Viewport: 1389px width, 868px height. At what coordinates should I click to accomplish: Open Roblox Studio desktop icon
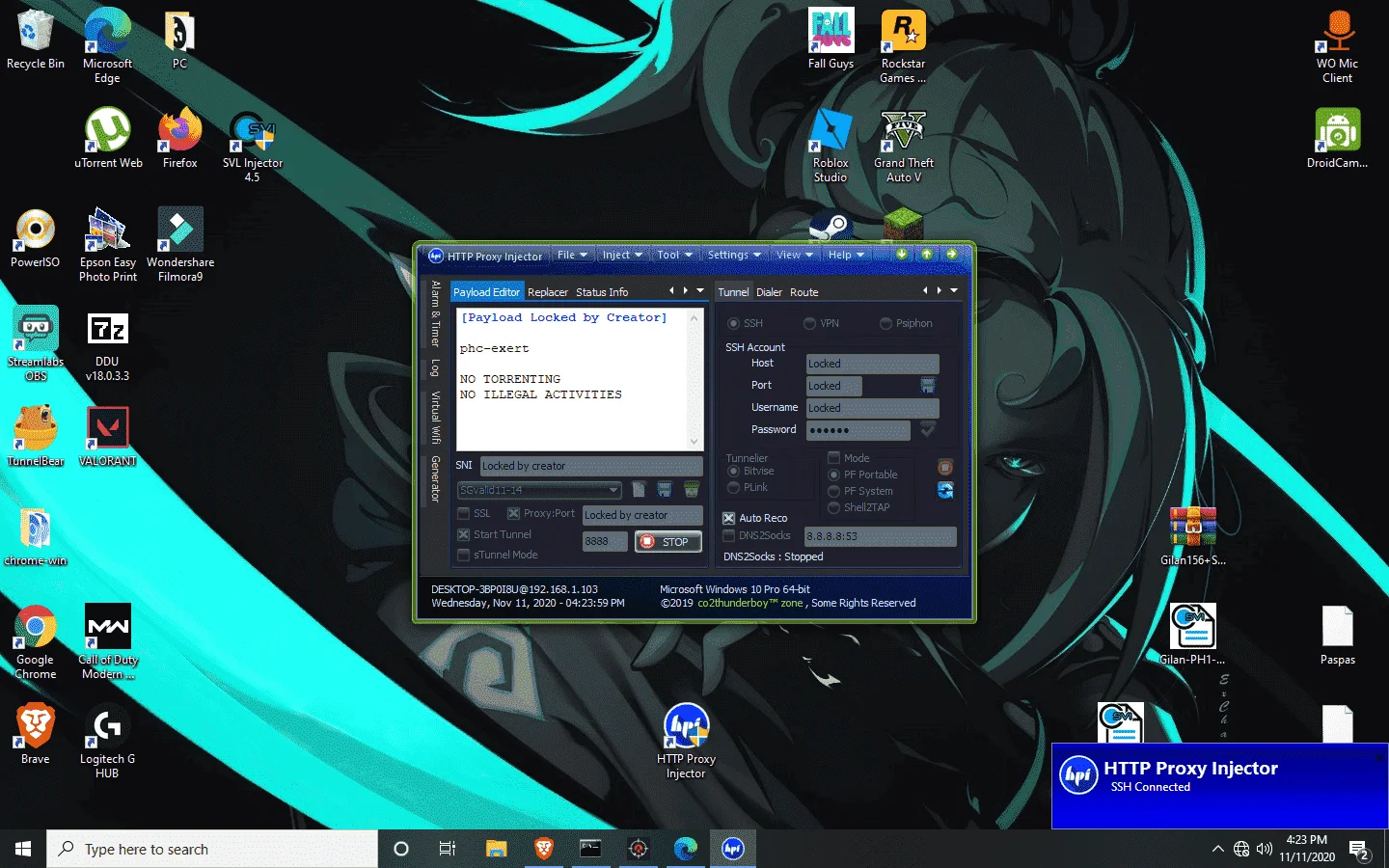click(x=831, y=146)
